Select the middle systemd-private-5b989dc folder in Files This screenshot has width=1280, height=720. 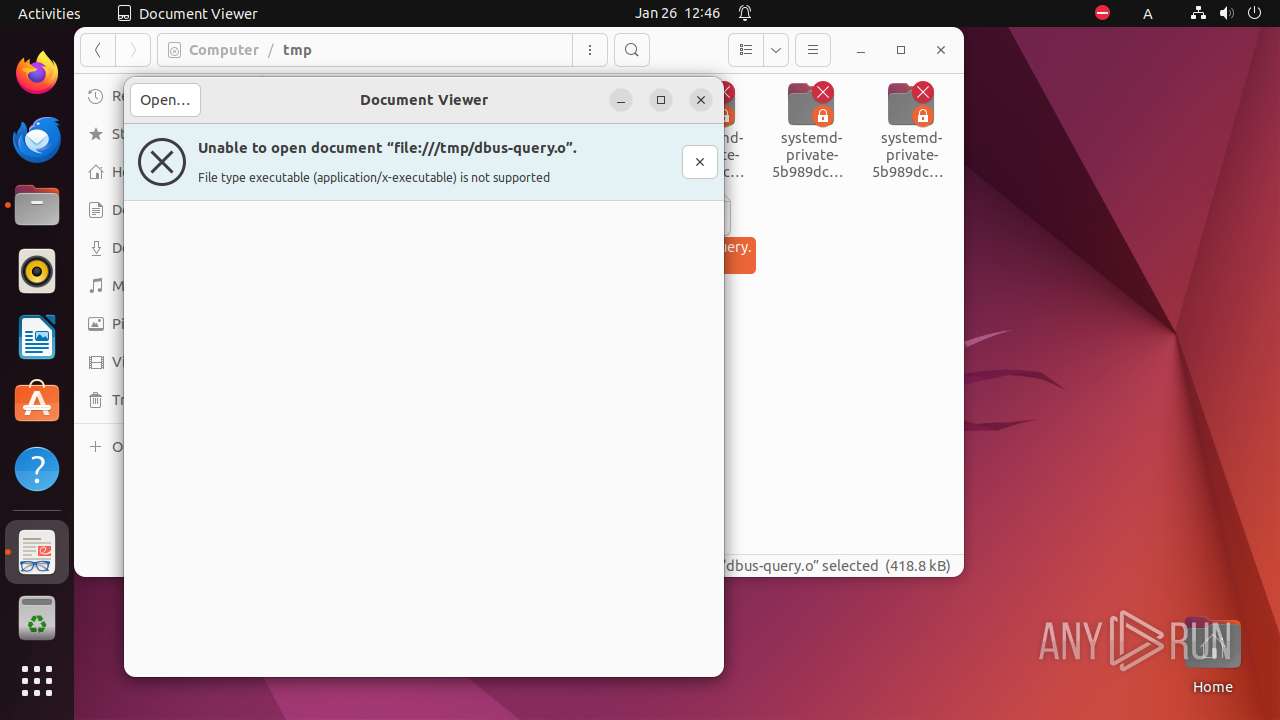[808, 130]
